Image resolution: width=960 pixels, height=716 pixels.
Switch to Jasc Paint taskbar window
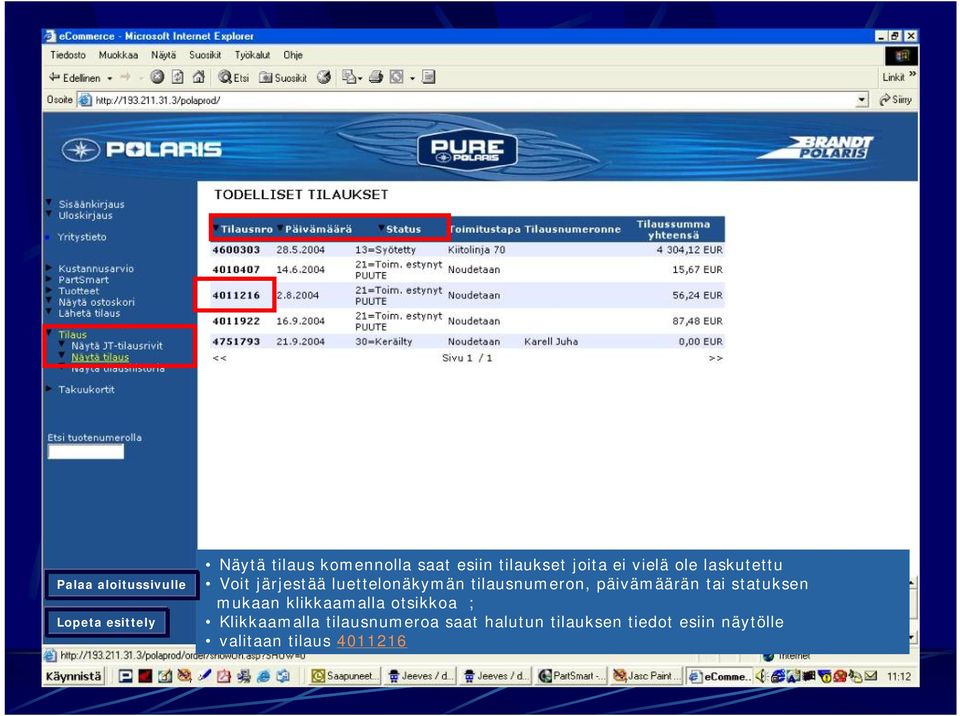coord(647,676)
